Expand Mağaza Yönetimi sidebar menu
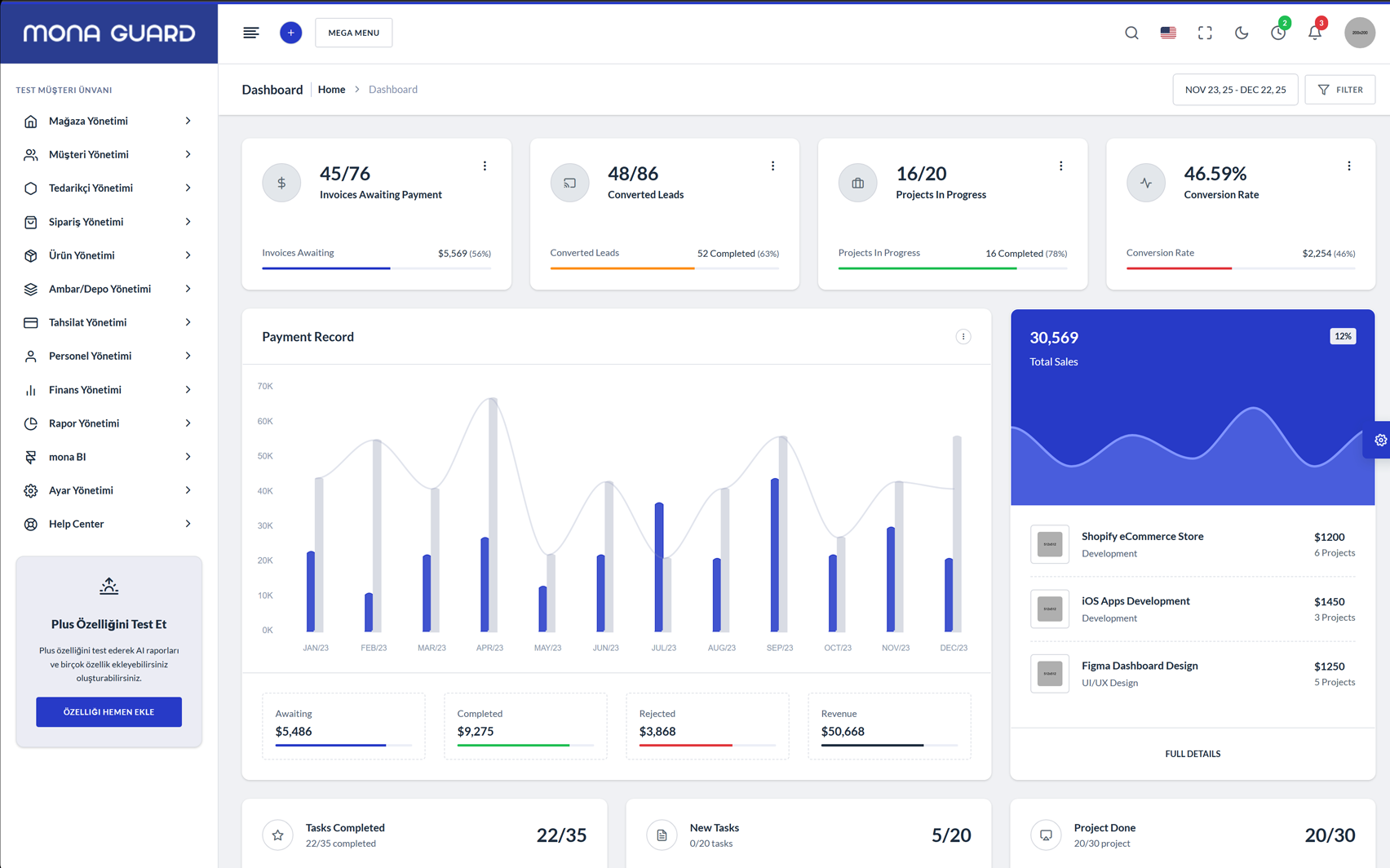Viewport: 1390px width, 868px height. click(x=108, y=121)
